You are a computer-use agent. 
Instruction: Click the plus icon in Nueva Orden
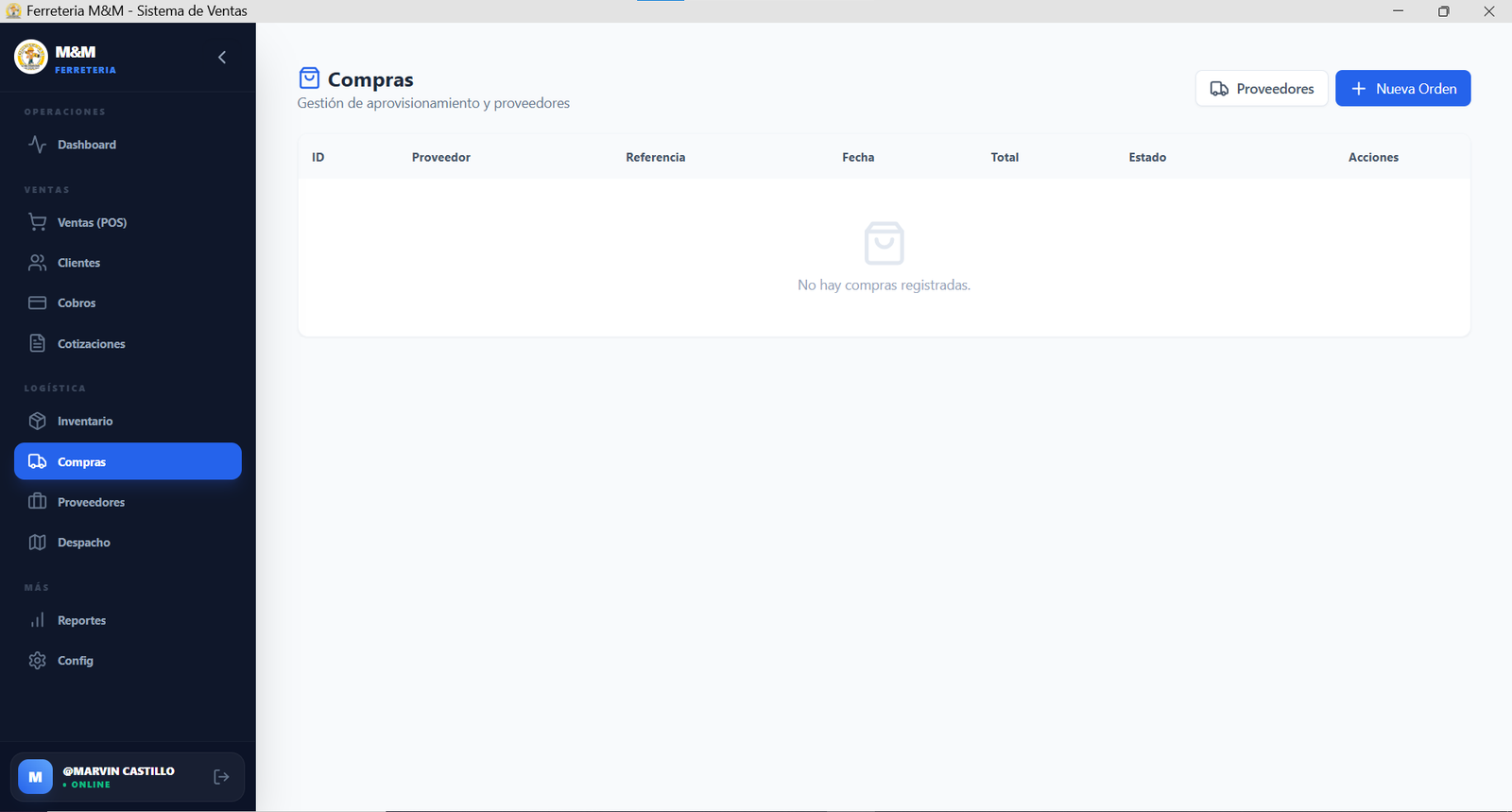pos(1359,89)
